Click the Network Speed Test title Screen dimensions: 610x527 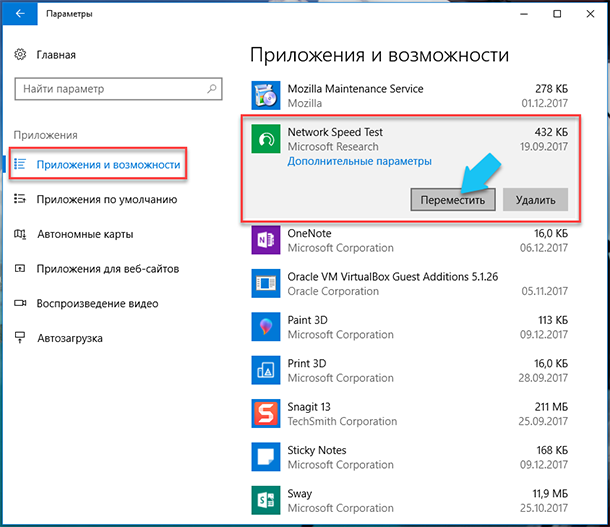pyautogui.click(x=335, y=132)
